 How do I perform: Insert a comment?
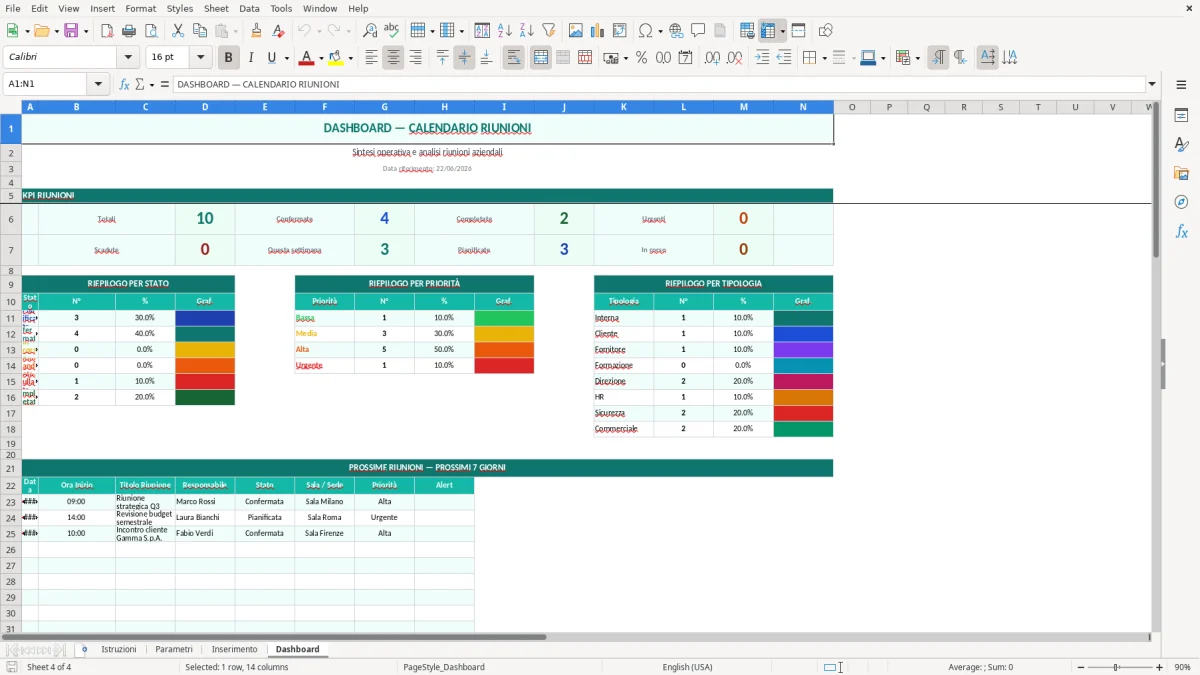pos(698,31)
